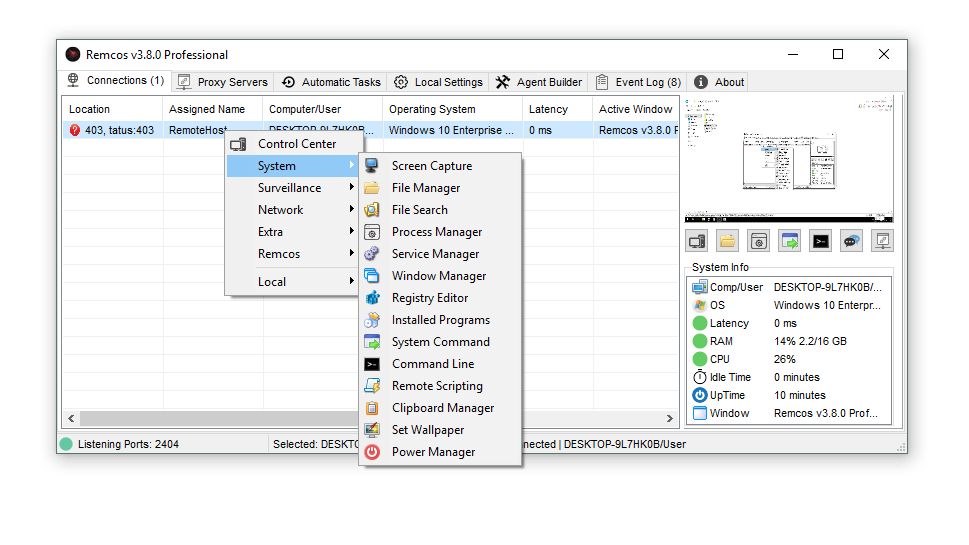Click the chat bubbles icon under the preview
969x545 pixels.
pos(851,241)
